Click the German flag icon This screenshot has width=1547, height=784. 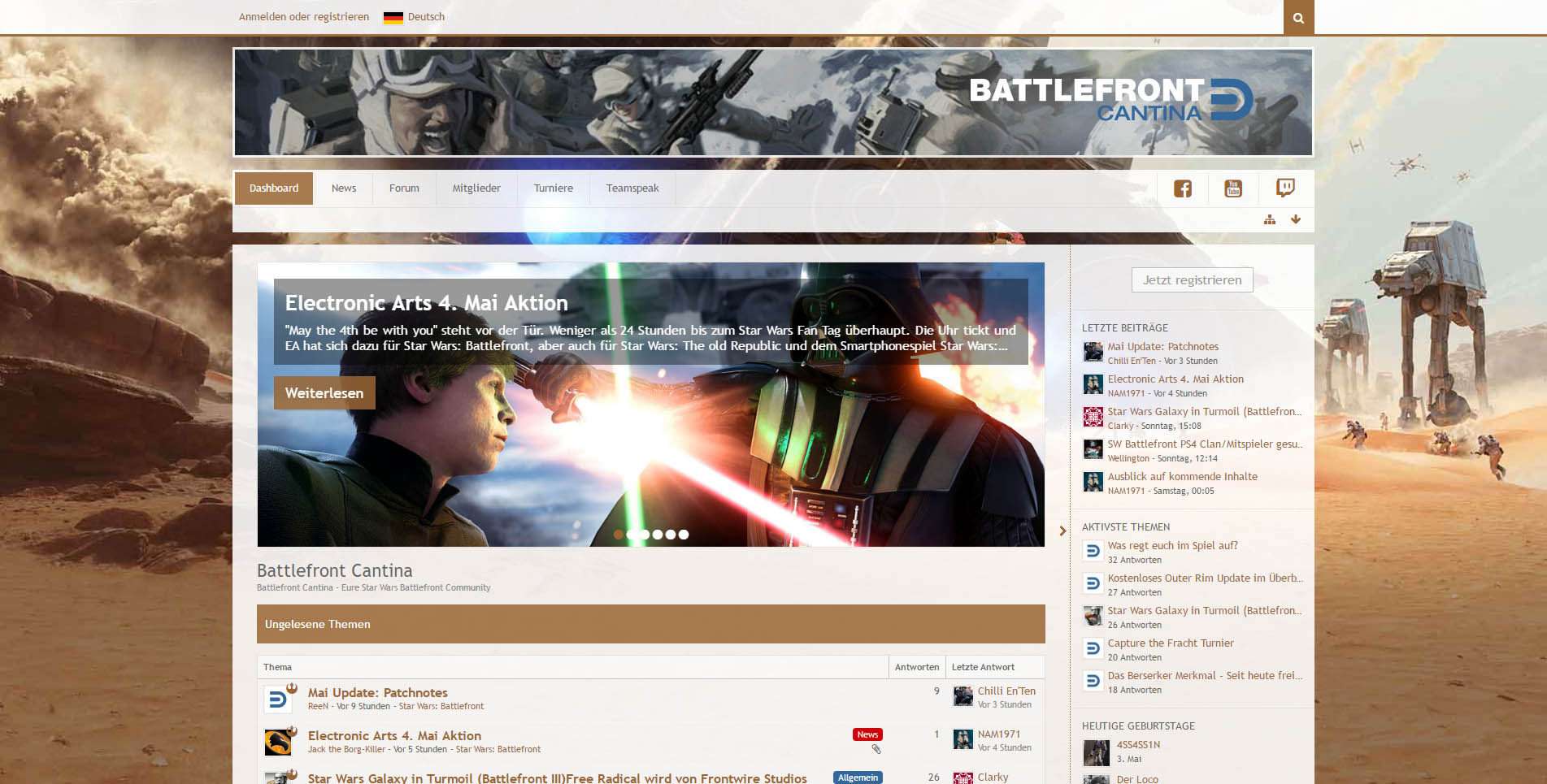[x=393, y=17]
